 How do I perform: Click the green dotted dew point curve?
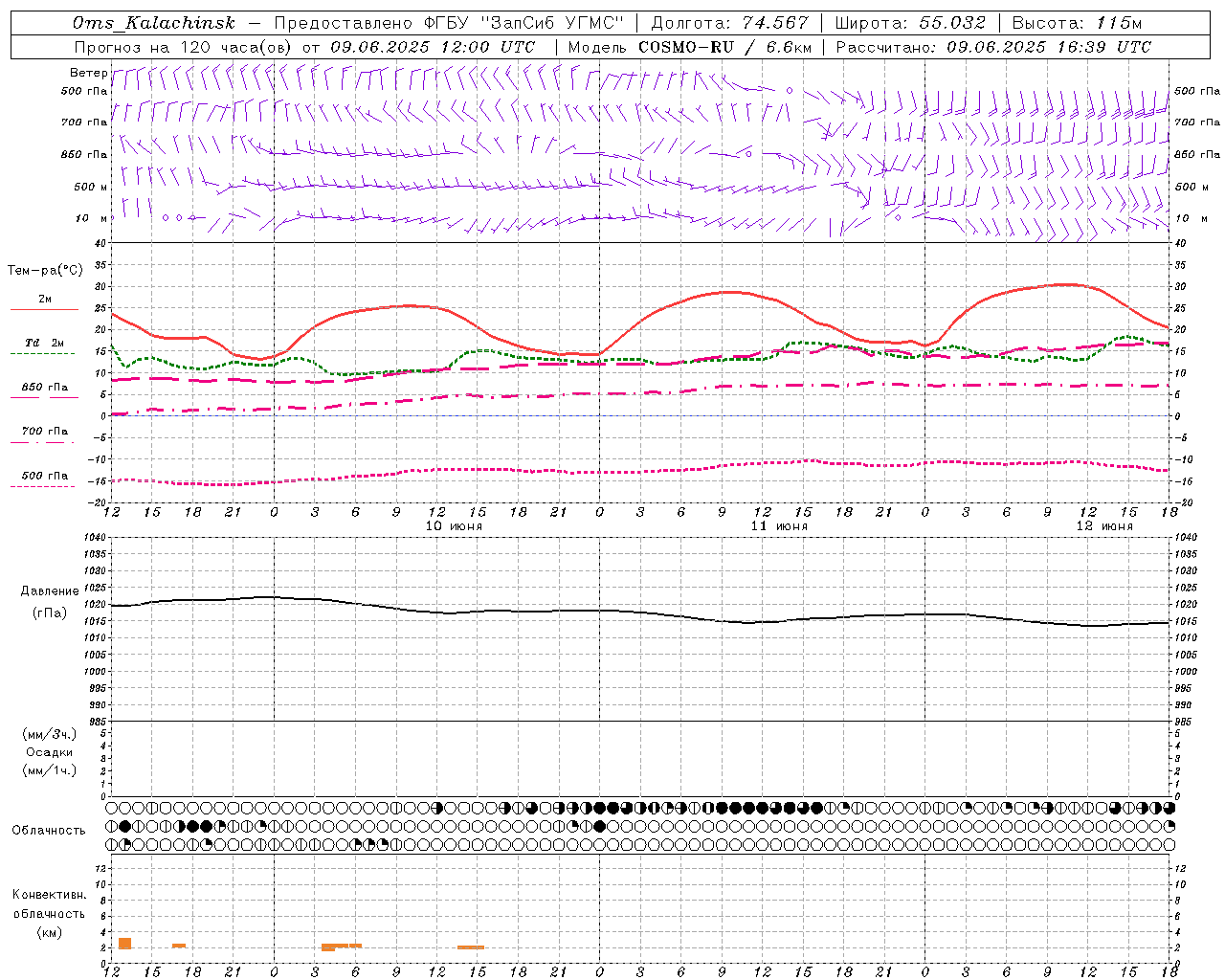point(640,360)
